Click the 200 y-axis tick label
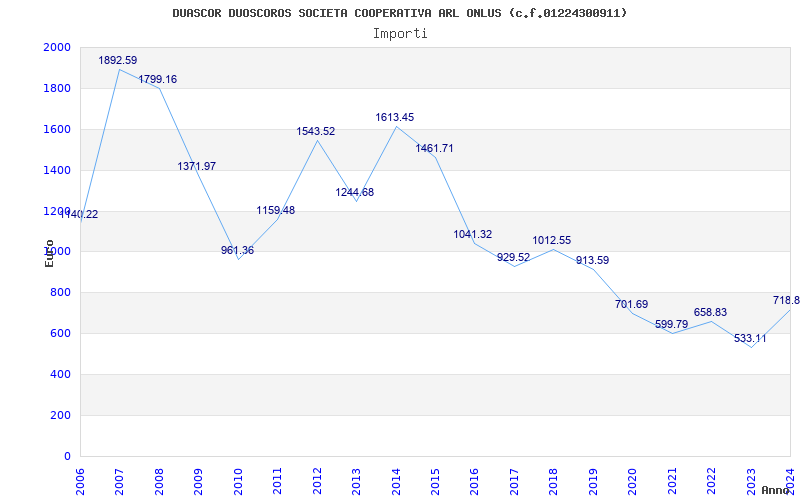 (x=60, y=415)
